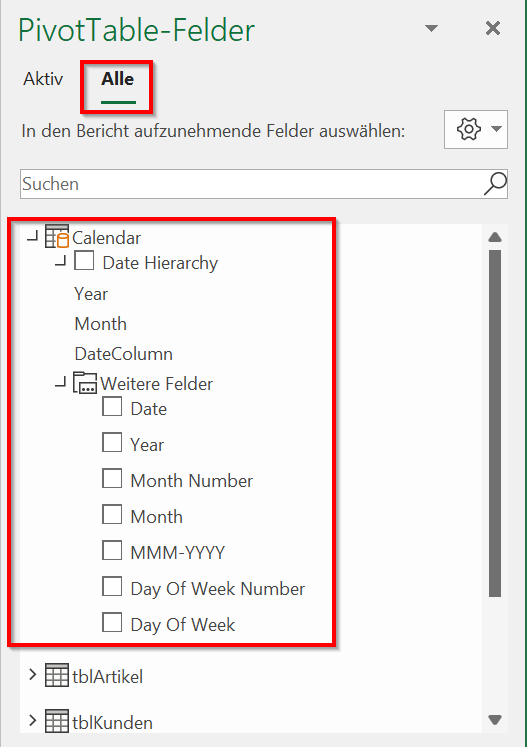Screen dimensions: 527x747
Task: Toggle the Day Of Week Number checkbox
Action: tap(112, 586)
